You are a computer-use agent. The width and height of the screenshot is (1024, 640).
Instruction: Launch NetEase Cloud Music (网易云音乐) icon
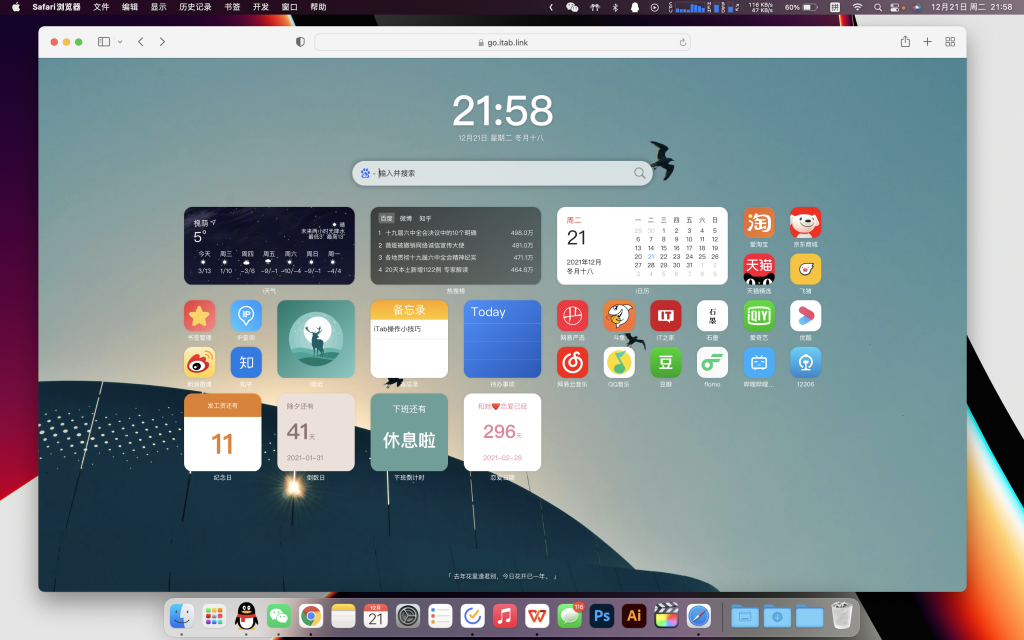(572, 362)
